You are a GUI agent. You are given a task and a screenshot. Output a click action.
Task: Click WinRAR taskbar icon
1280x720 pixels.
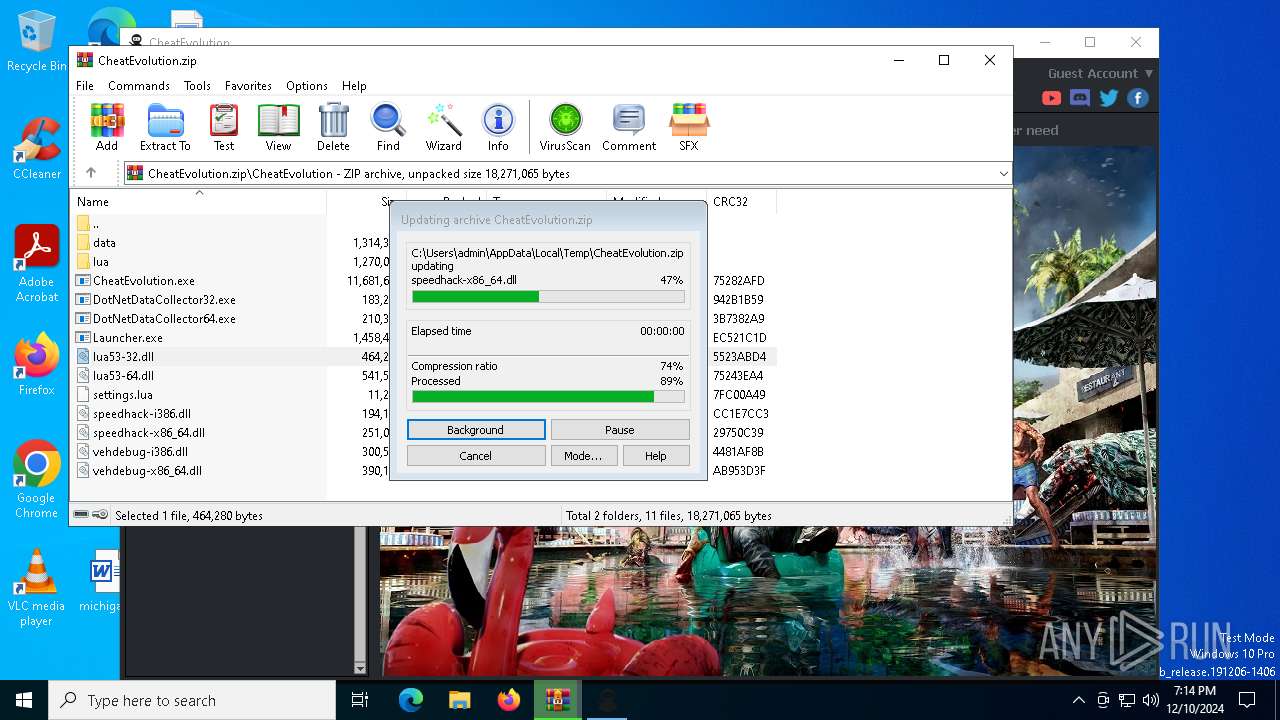tap(557, 700)
